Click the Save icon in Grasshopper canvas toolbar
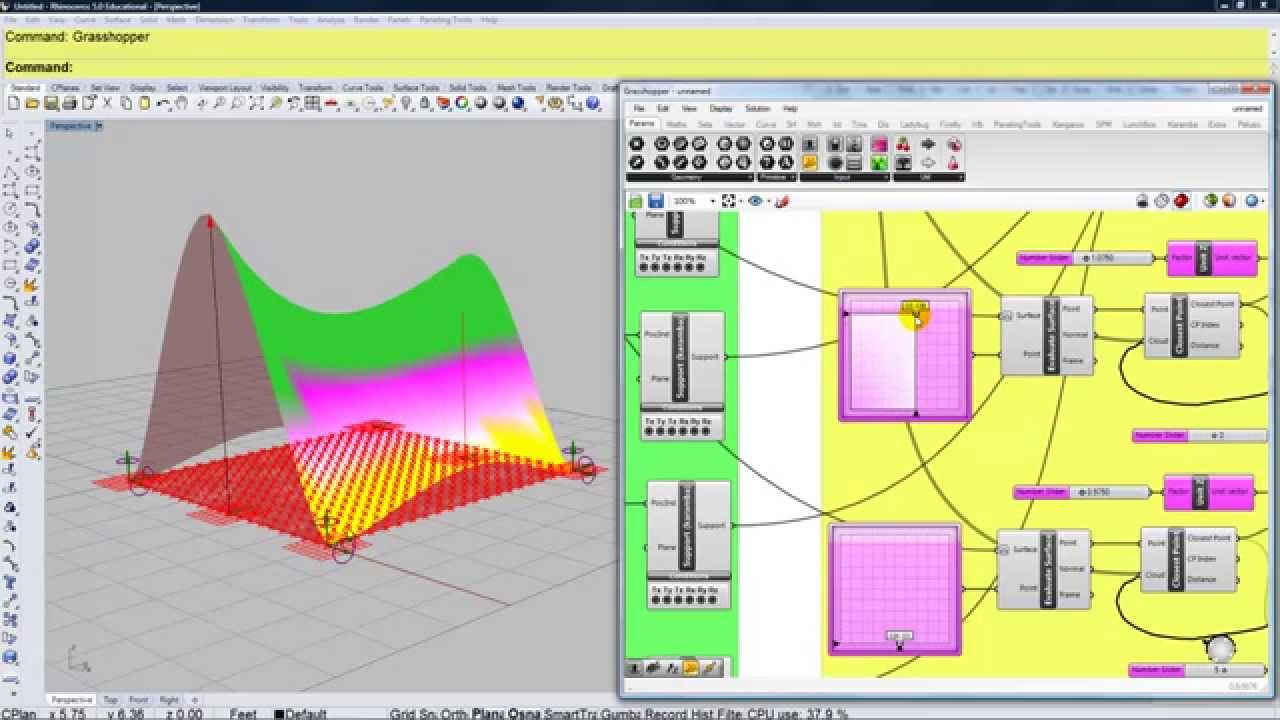This screenshot has height=720, width=1280. pyautogui.click(x=656, y=201)
